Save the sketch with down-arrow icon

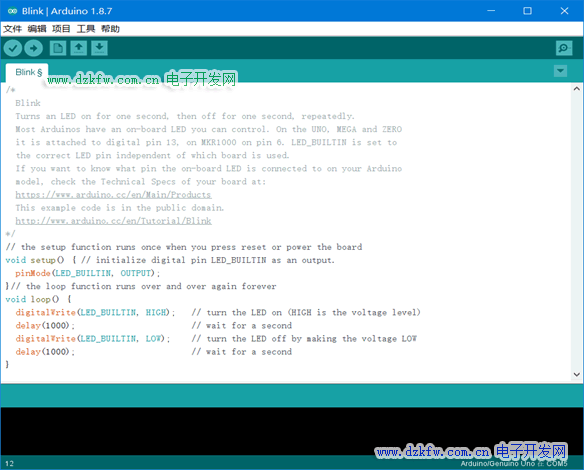[99, 48]
